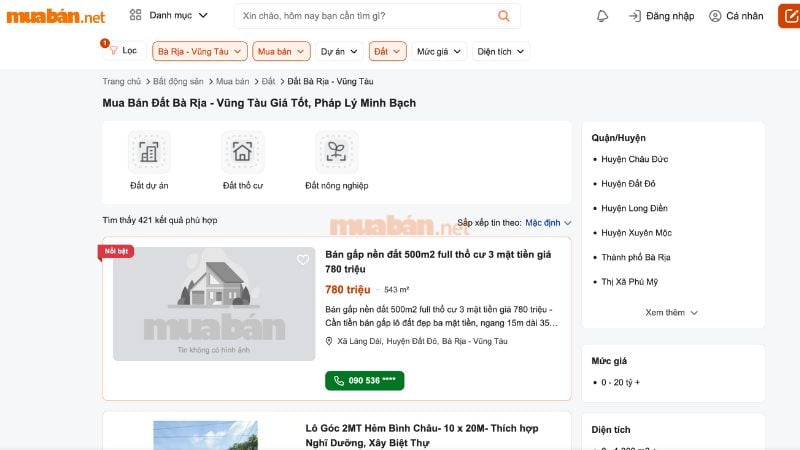The width and height of the screenshot is (800, 450).
Task: Click the Nổi bật badge
Action: (116, 252)
